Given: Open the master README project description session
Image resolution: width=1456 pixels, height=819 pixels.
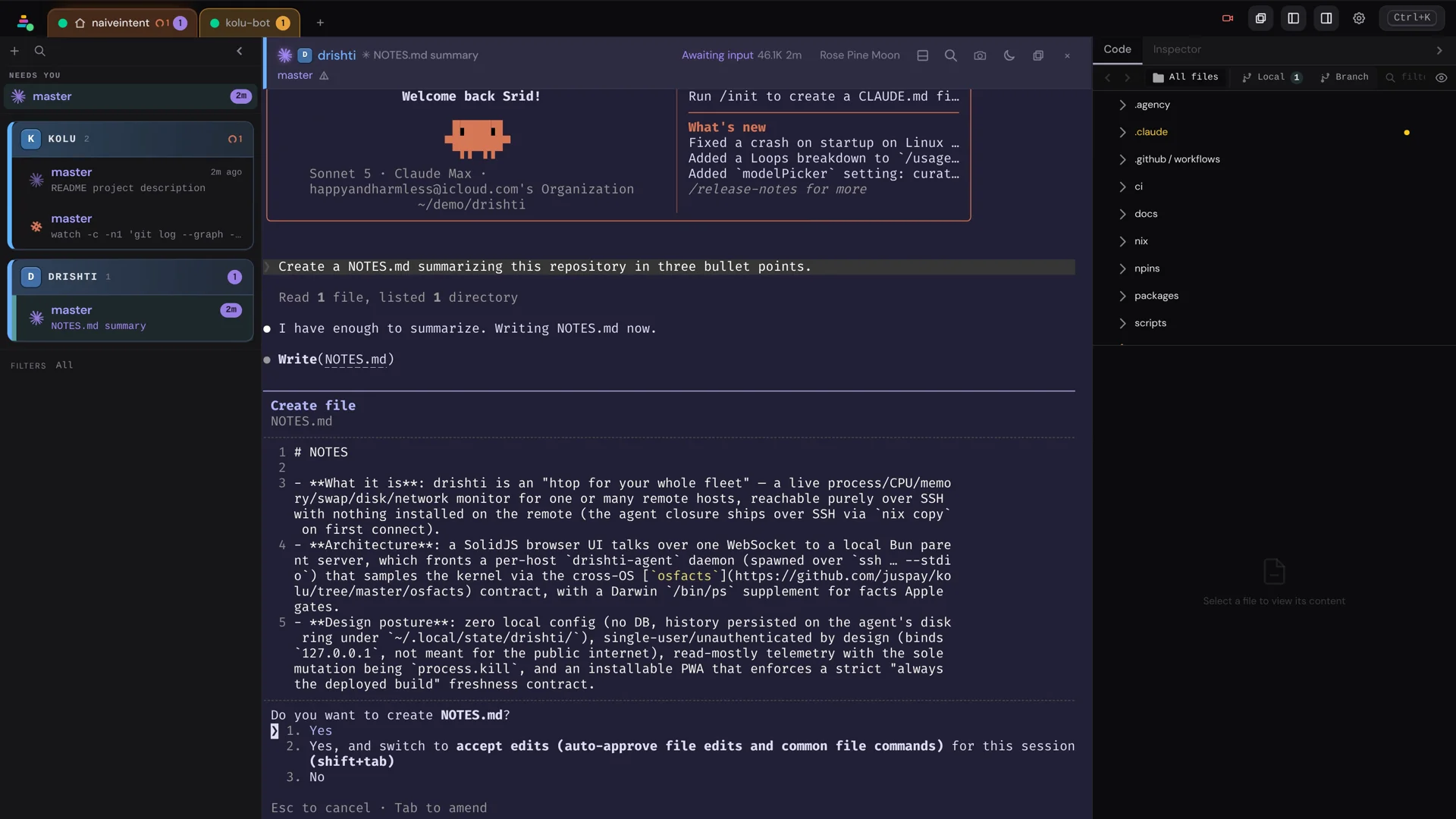Looking at the screenshot, I should pyautogui.click(x=133, y=180).
